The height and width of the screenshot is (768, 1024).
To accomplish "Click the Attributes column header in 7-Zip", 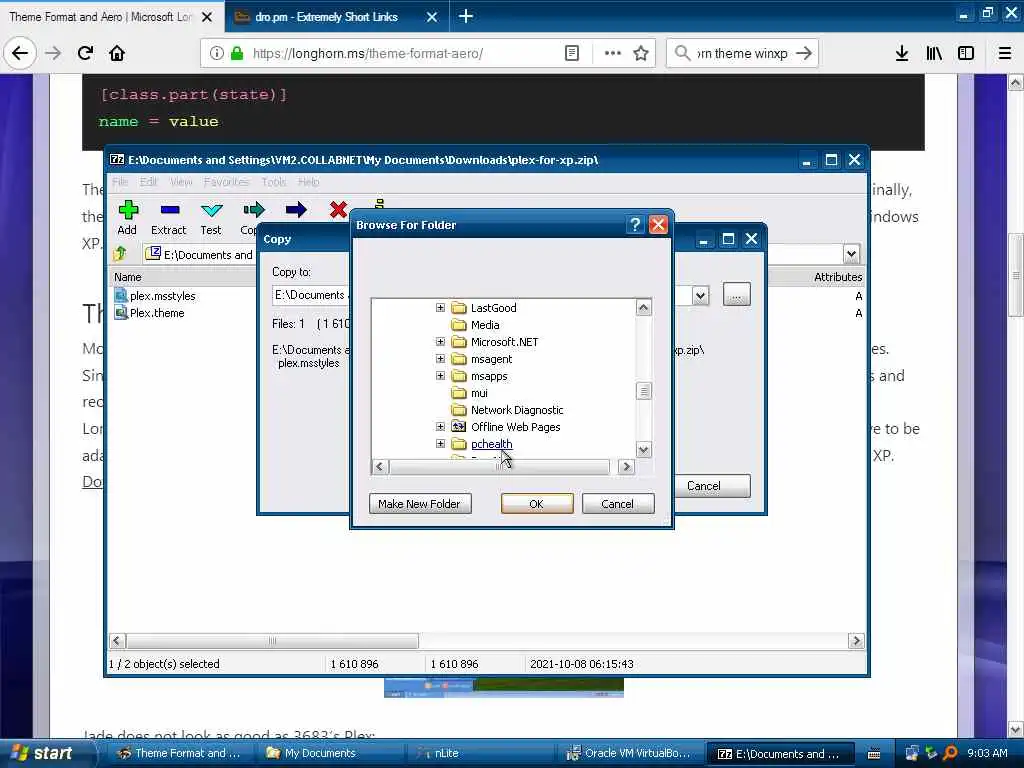I will 837,277.
